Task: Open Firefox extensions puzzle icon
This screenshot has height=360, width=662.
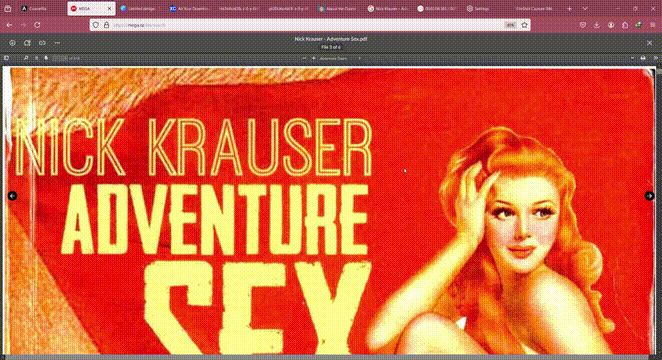Action: (625, 25)
